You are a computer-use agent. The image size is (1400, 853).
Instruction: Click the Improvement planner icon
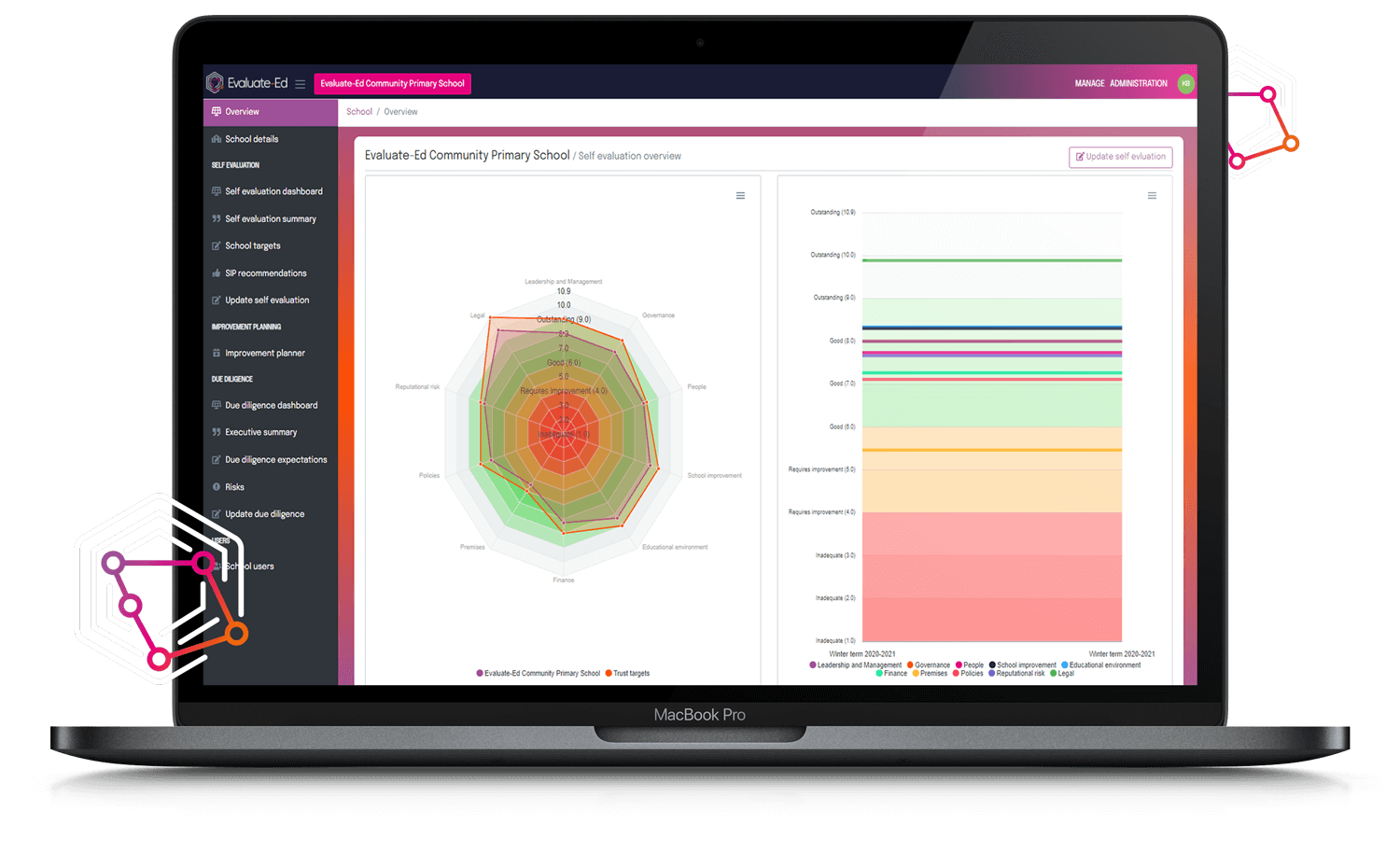pos(217,354)
